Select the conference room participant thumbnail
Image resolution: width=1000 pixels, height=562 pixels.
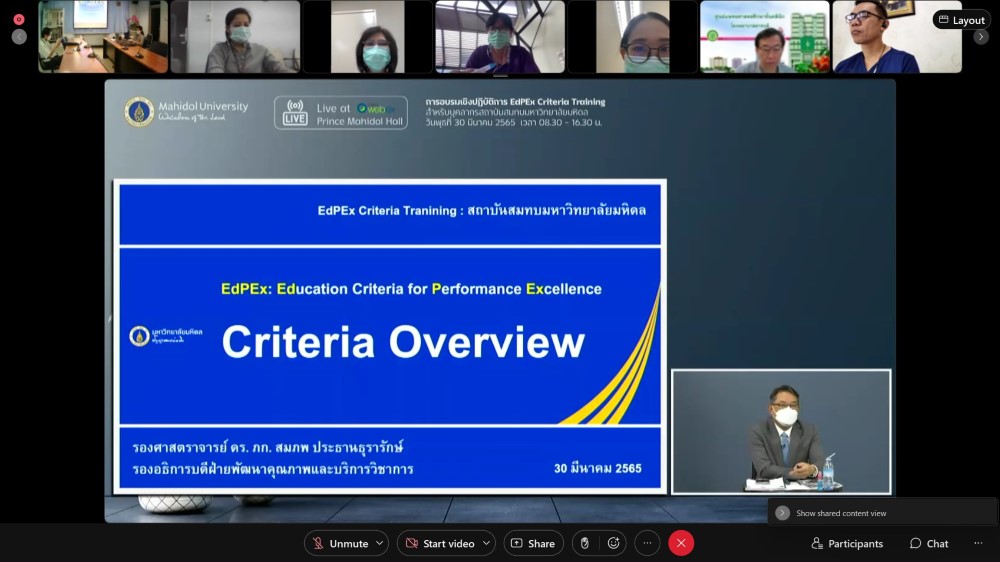pos(103,37)
